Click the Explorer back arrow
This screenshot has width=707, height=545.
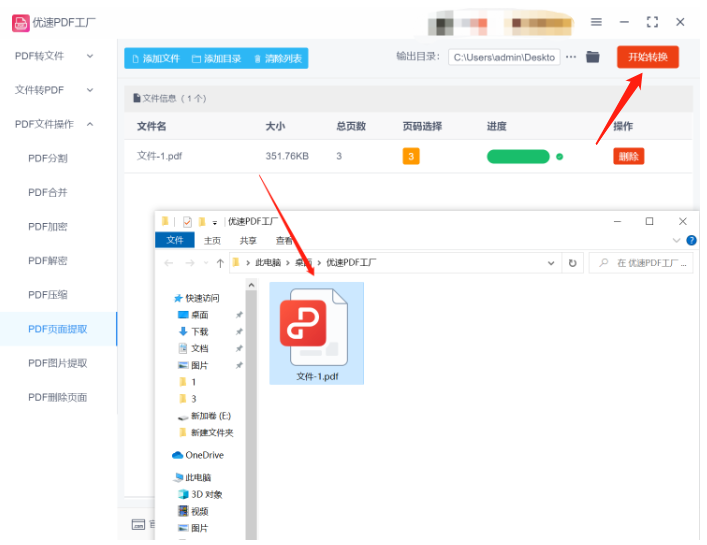click(169, 263)
